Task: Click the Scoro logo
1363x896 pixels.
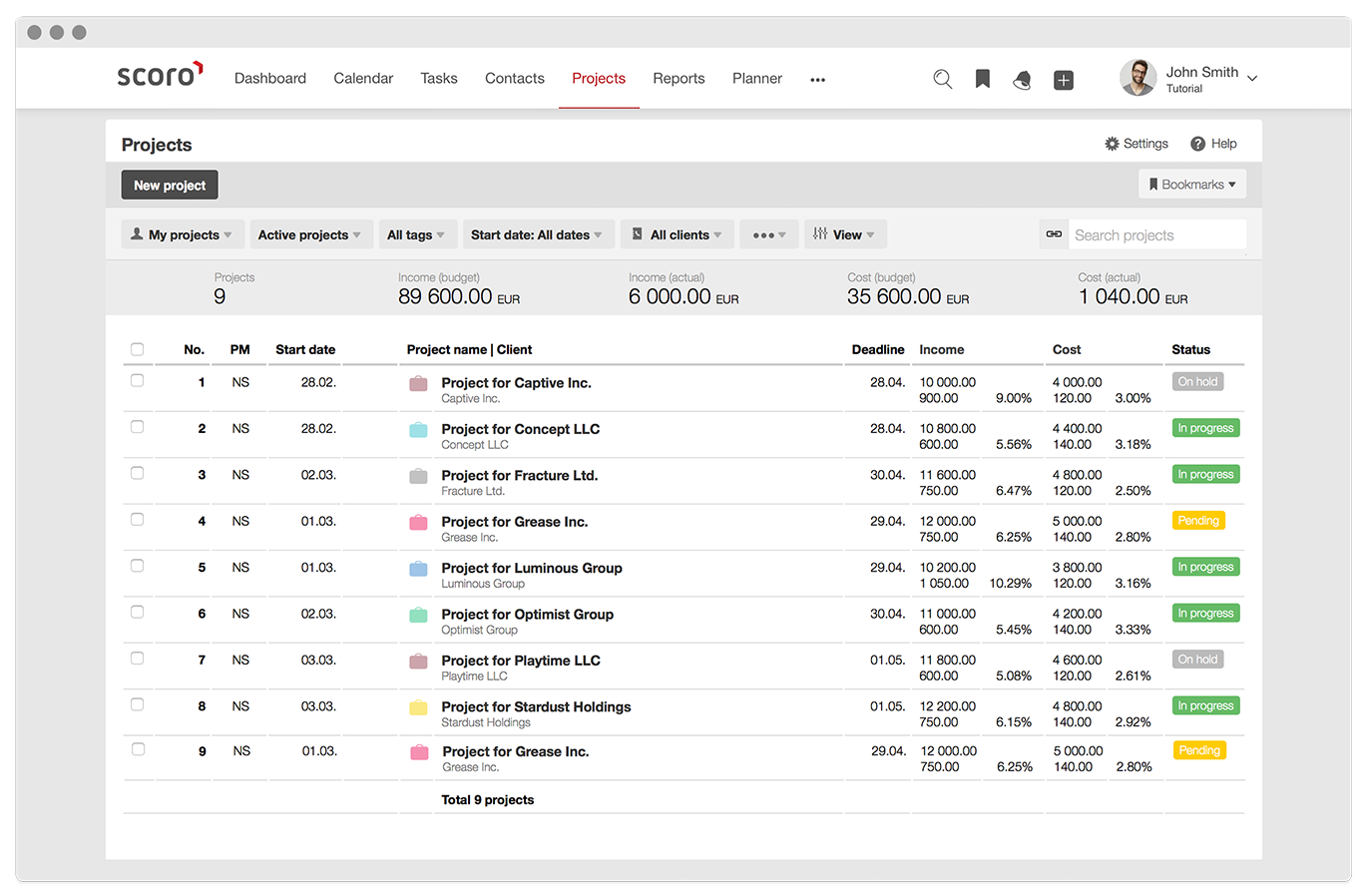Action: click(161, 75)
